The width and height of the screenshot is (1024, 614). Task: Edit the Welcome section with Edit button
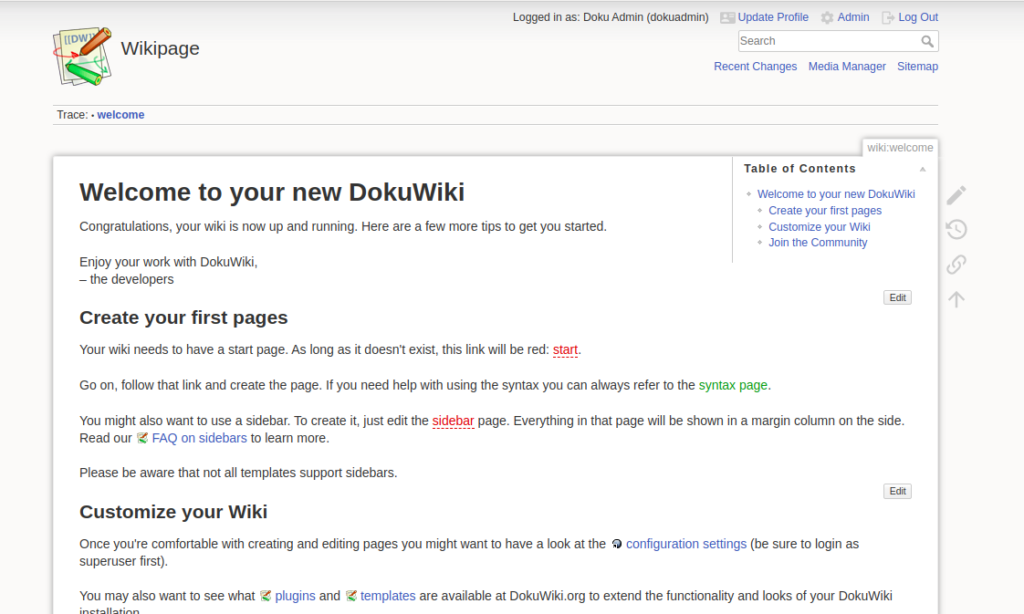tap(897, 298)
